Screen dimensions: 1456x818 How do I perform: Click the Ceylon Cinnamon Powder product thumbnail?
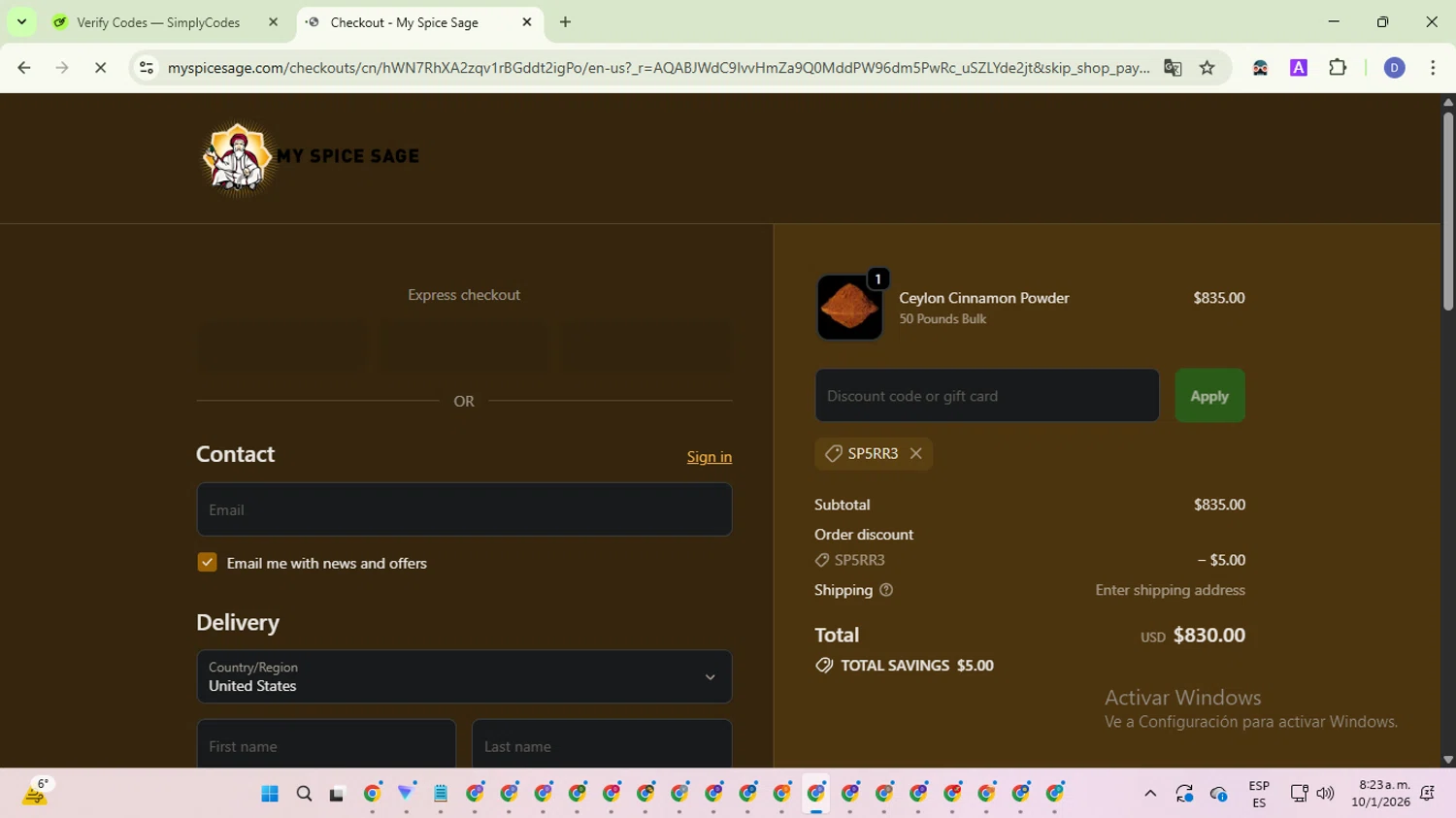pos(849,308)
